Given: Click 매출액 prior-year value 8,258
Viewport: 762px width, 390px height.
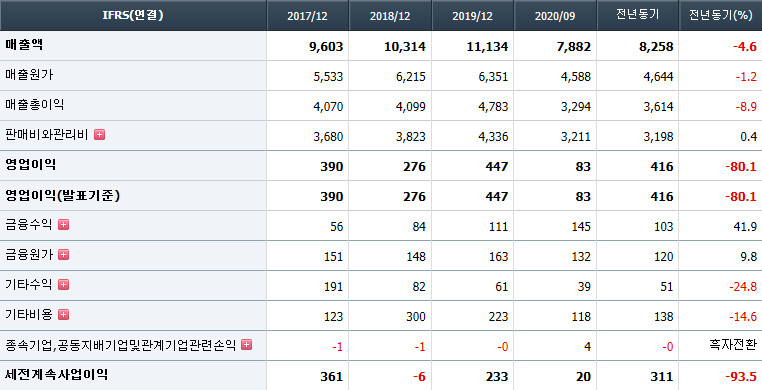Looking at the screenshot, I should [656, 47].
